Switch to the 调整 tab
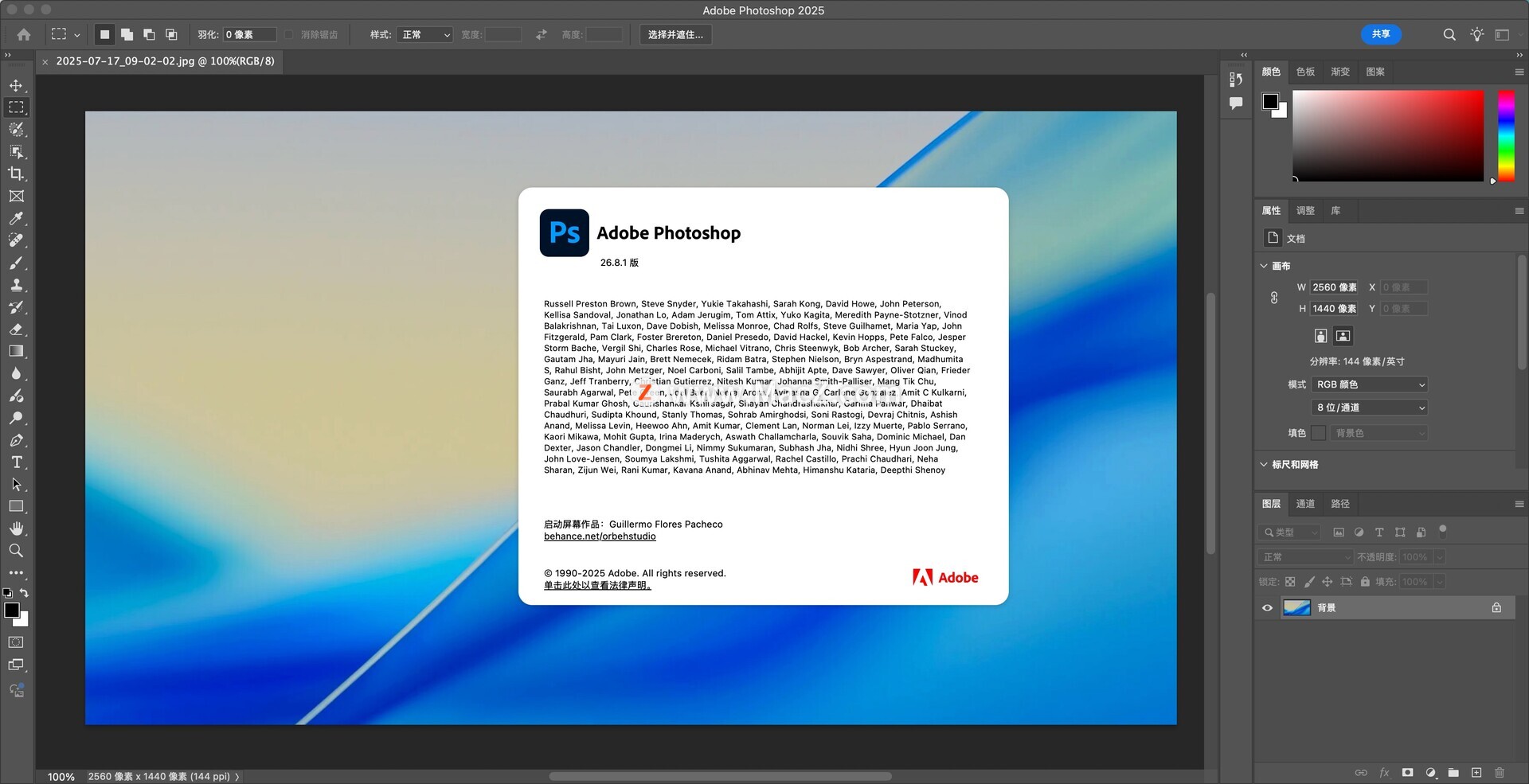The image size is (1529, 784). 1305,211
